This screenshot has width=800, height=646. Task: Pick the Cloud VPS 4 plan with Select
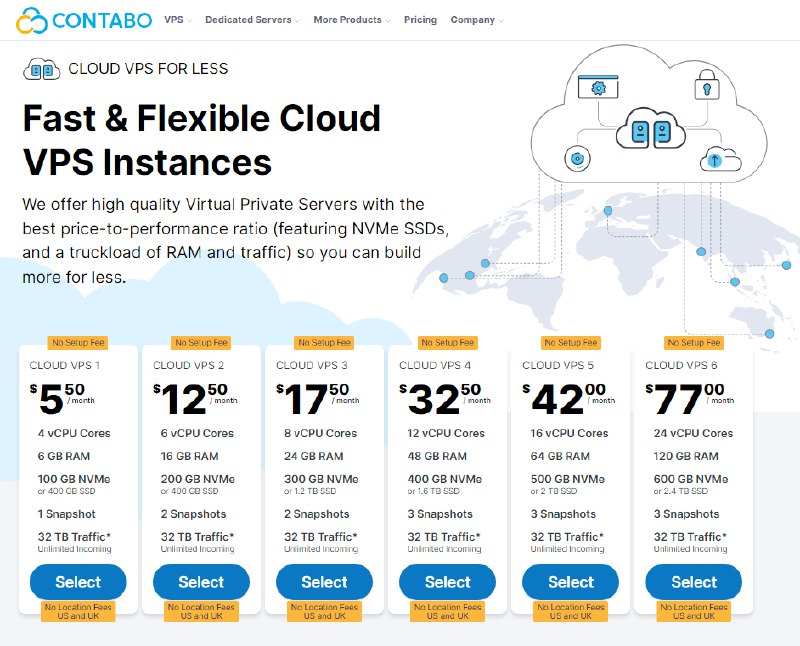pyautogui.click(x=447, y=582)
